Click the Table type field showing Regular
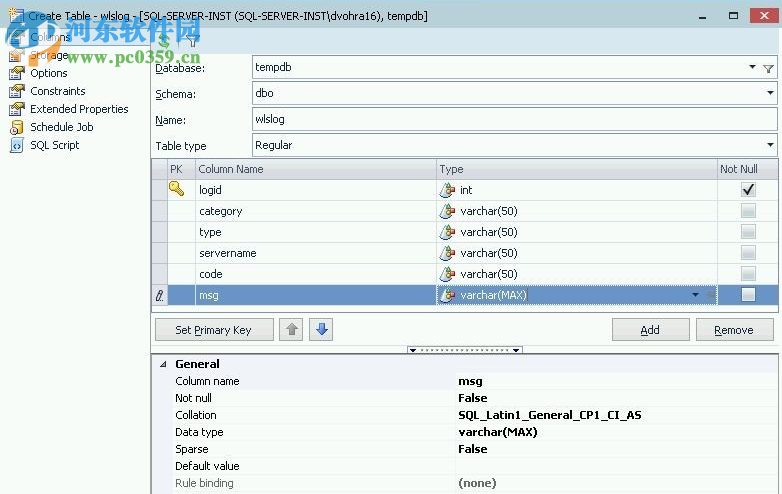This screenshot has height=494, width=782. (514, 145)
